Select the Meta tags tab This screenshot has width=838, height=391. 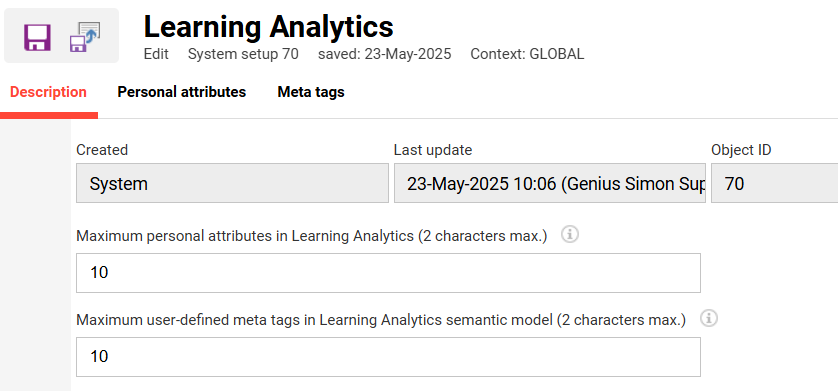coord(311,92)
